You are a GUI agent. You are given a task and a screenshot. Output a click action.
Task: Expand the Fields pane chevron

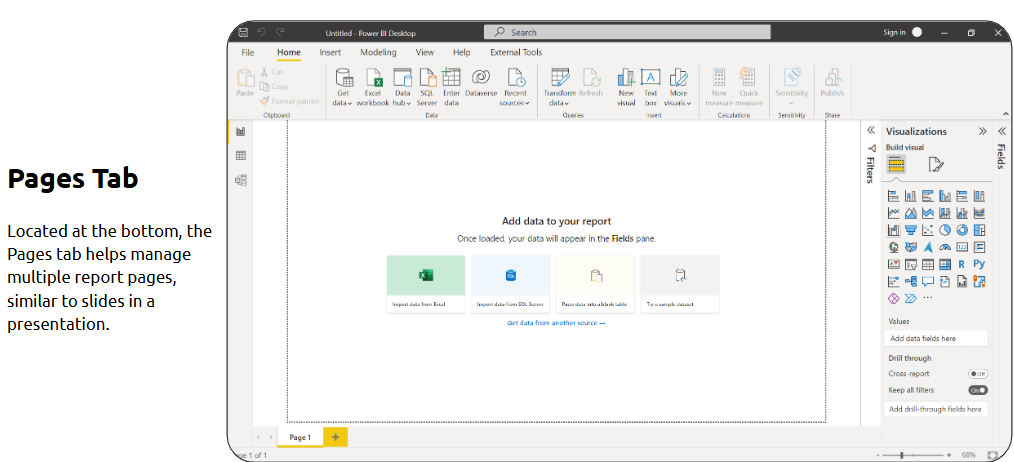click(x=1001, y=131)
